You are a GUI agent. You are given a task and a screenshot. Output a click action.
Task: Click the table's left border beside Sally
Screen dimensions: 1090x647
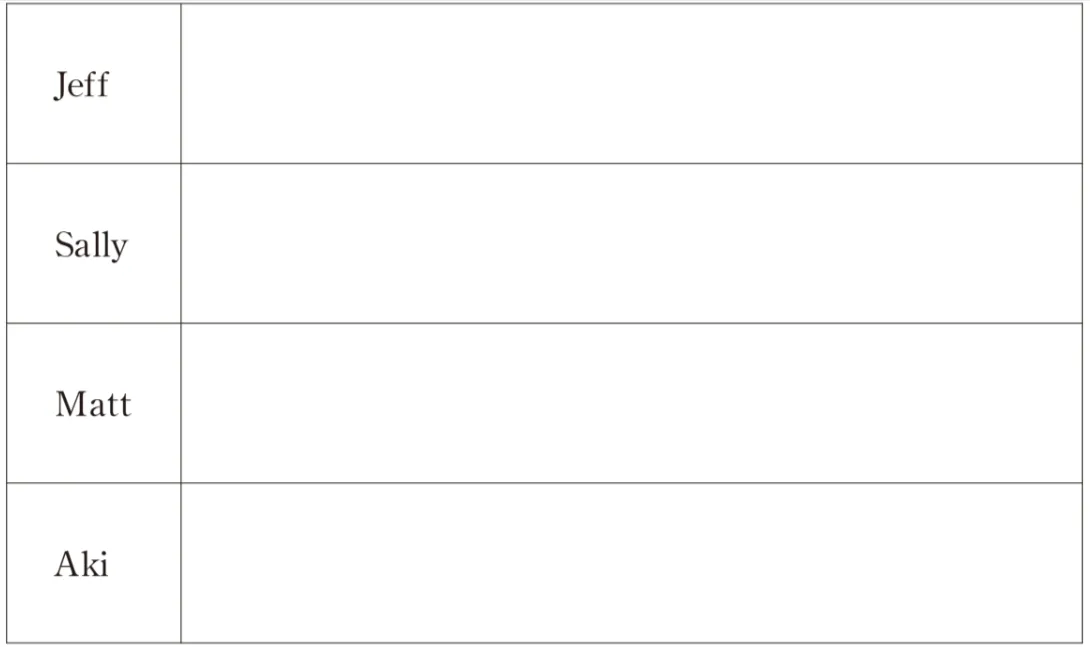pos(8,244)
